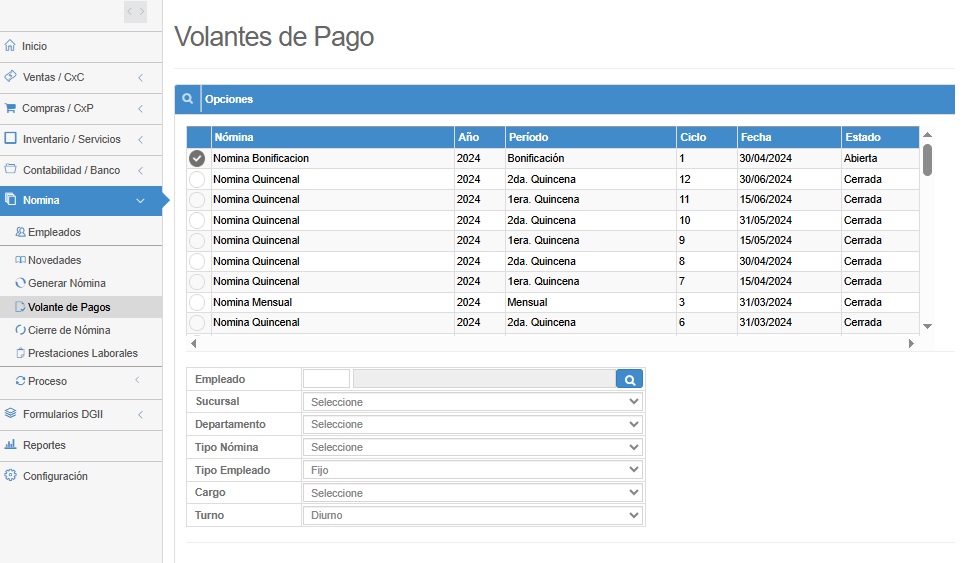Viewport: 964px width, 563px height.
Task: Click the employee search magnifier button
Action: 629,379
